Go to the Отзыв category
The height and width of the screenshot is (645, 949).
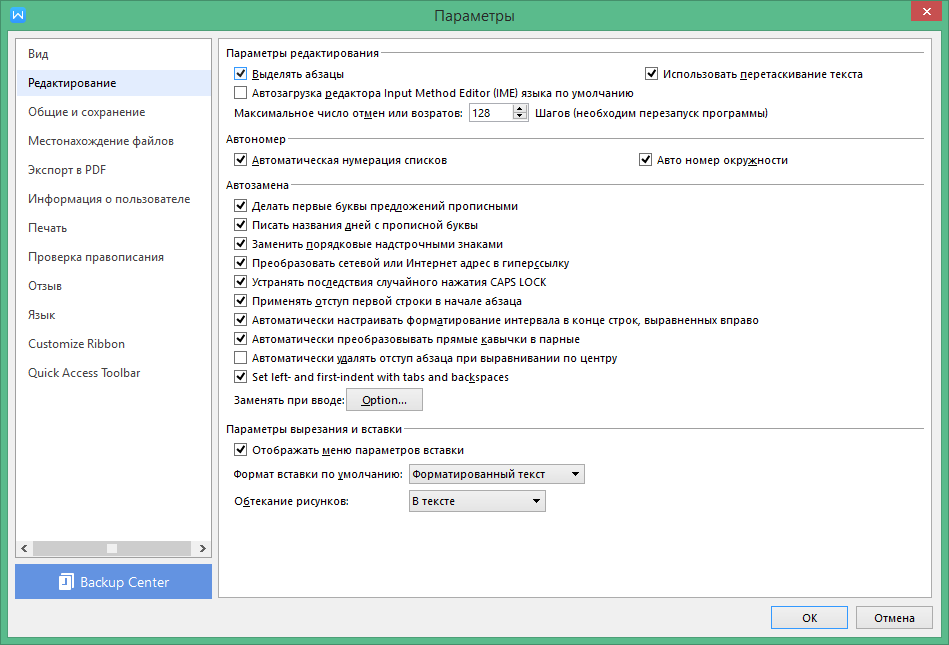coord(113,286)
